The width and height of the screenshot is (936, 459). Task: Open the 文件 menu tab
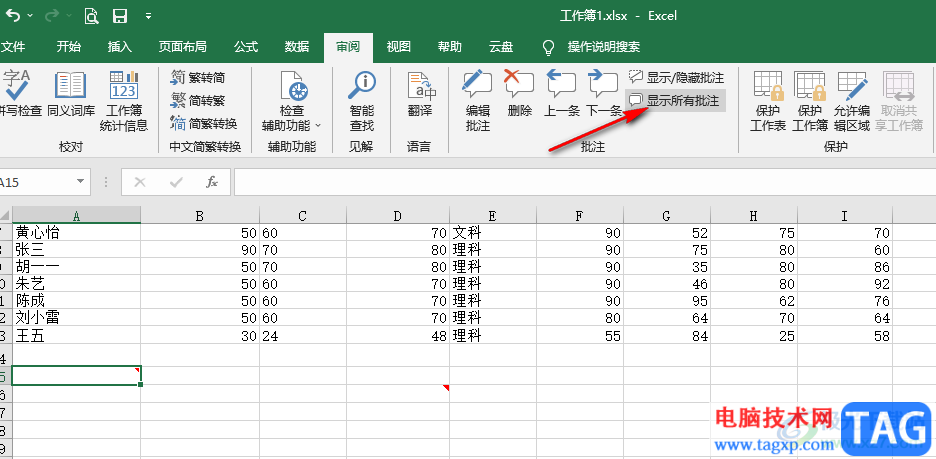click(x=13, y=47)
